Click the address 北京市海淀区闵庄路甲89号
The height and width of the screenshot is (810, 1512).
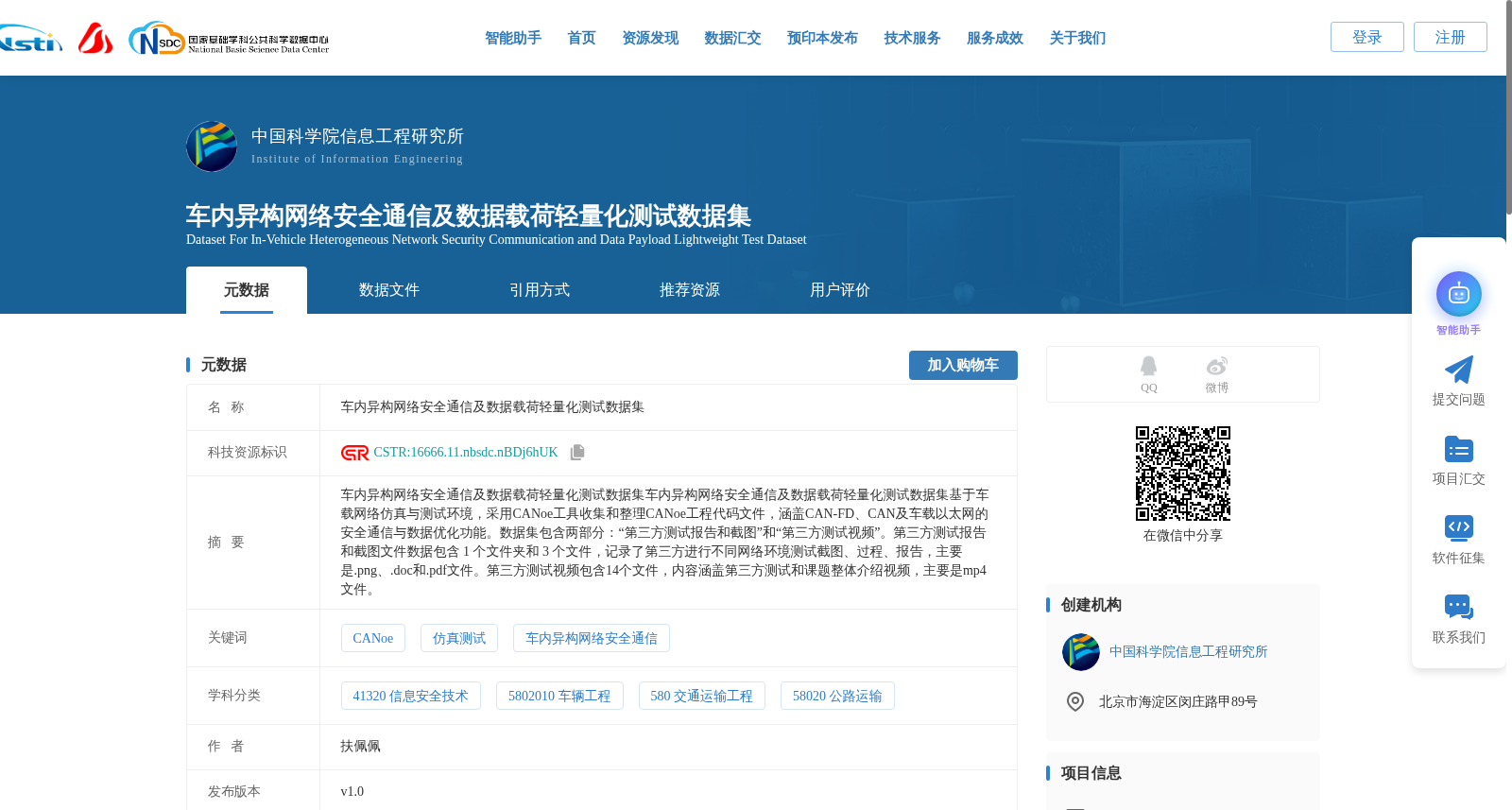[1177, 702]
